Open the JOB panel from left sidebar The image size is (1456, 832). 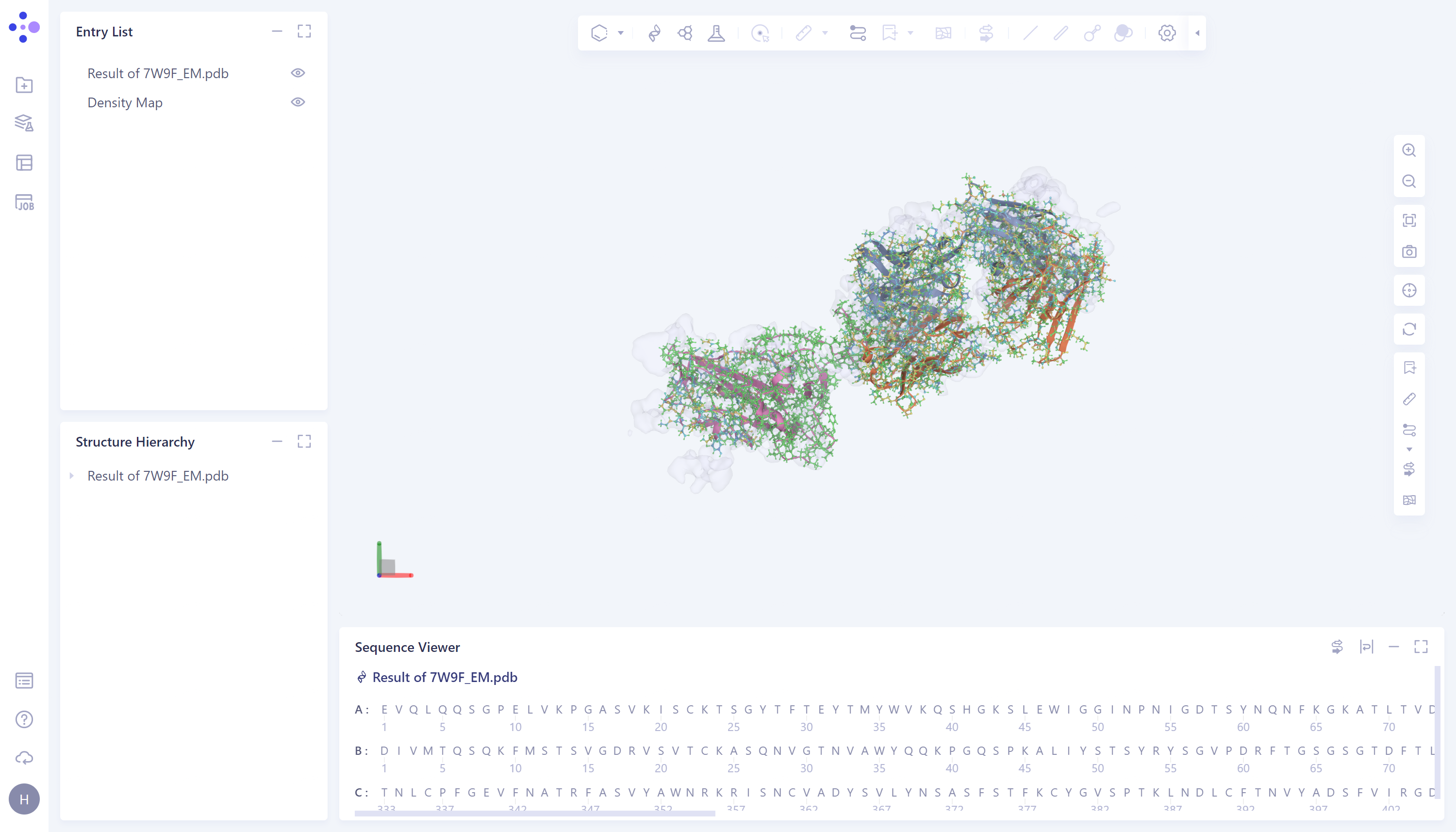pyautogui.click(x=24, y=202)
